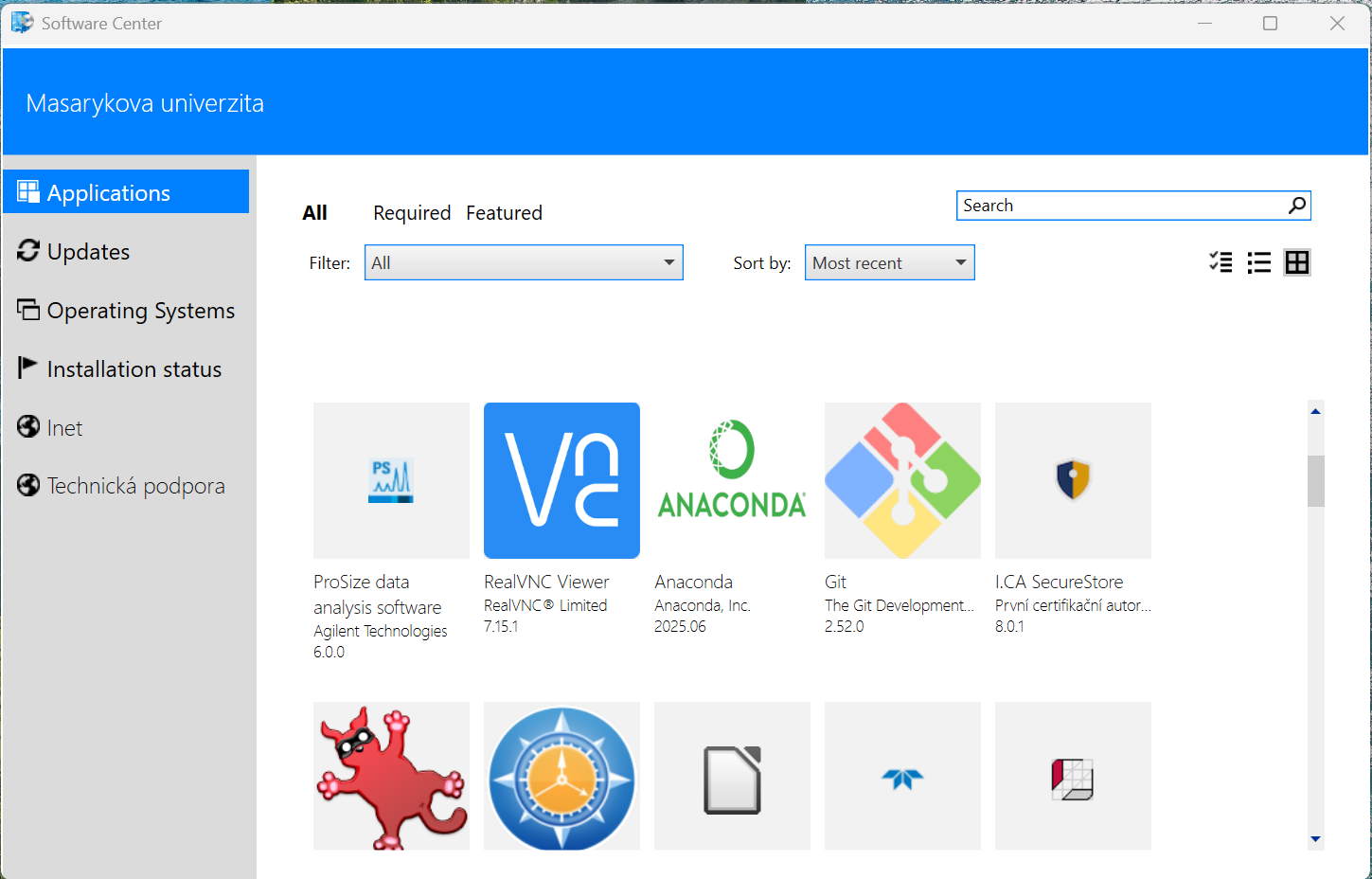Click the scroll up arrow of app list
The height and width of the screenshot is (879, 1372).
point(1315,411)
